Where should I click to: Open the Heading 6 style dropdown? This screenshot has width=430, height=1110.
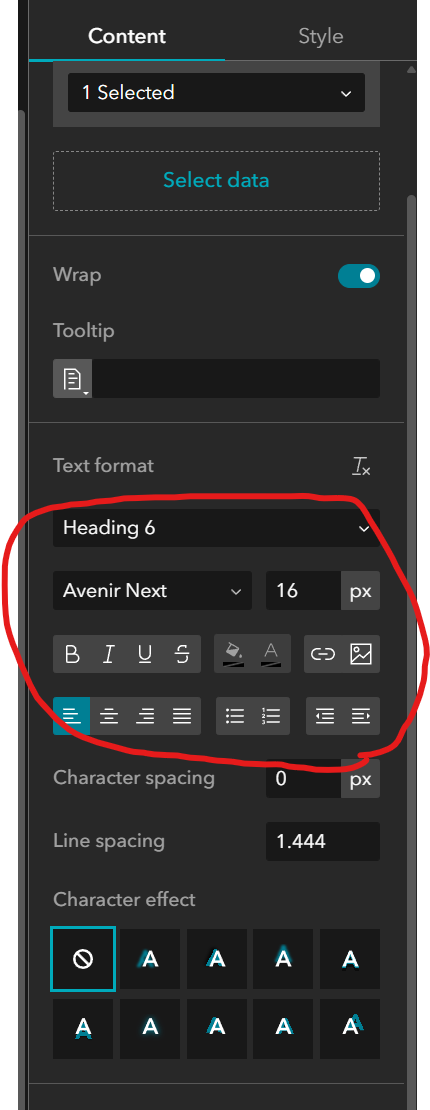point(216,528)
